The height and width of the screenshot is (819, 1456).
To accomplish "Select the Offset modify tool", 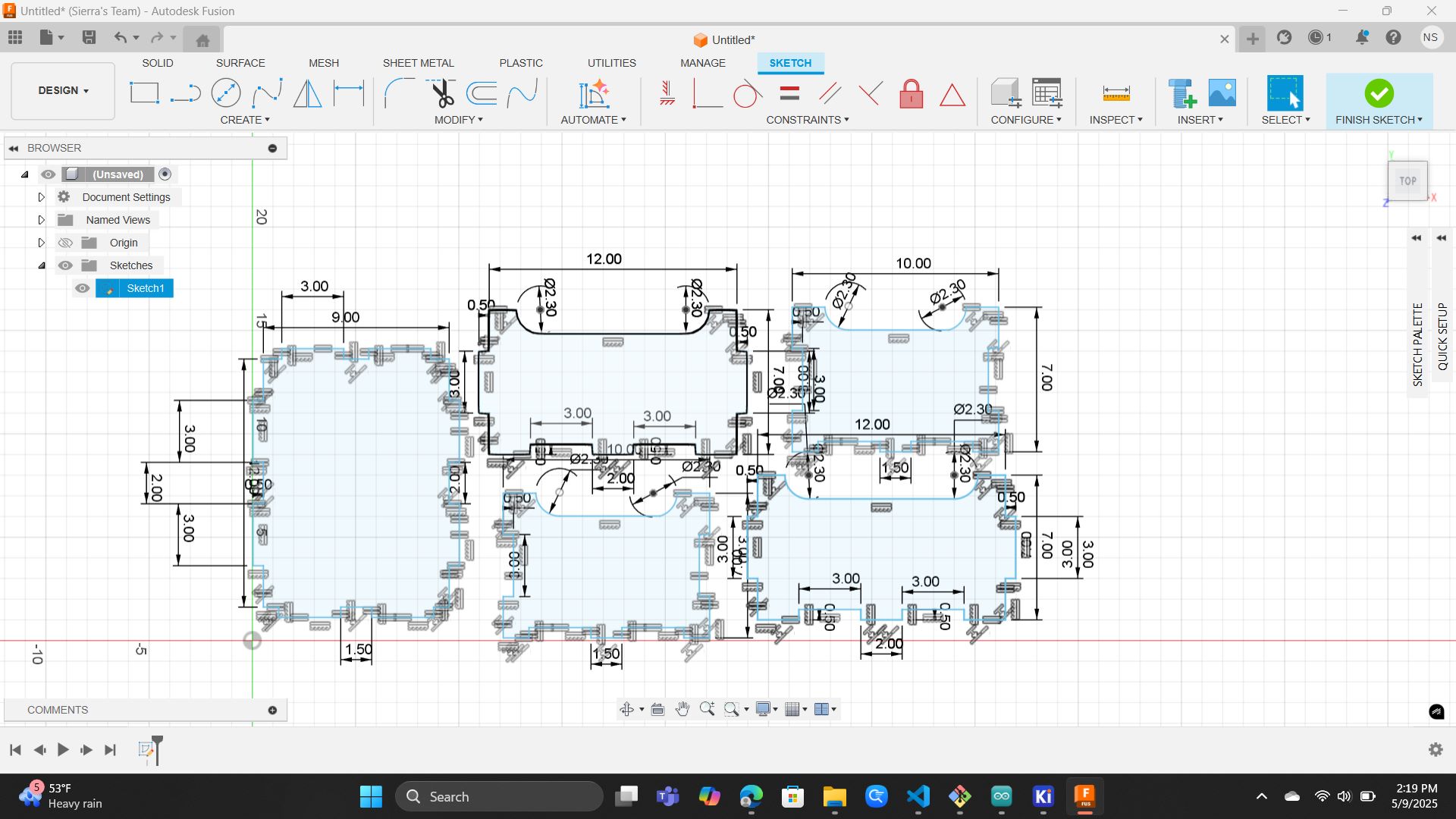I will click(x=482, y=93).
